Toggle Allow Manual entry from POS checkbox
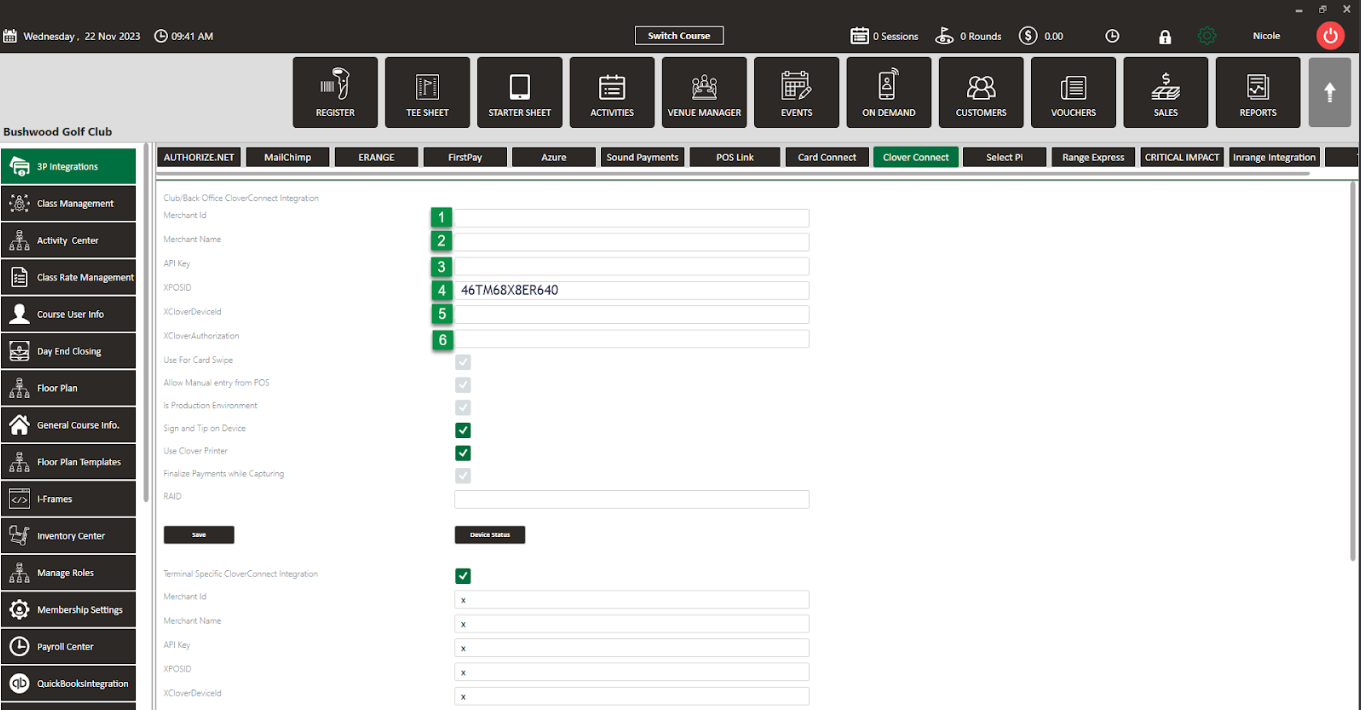This screenshot has width=1361, height=710. pos(463,385)
